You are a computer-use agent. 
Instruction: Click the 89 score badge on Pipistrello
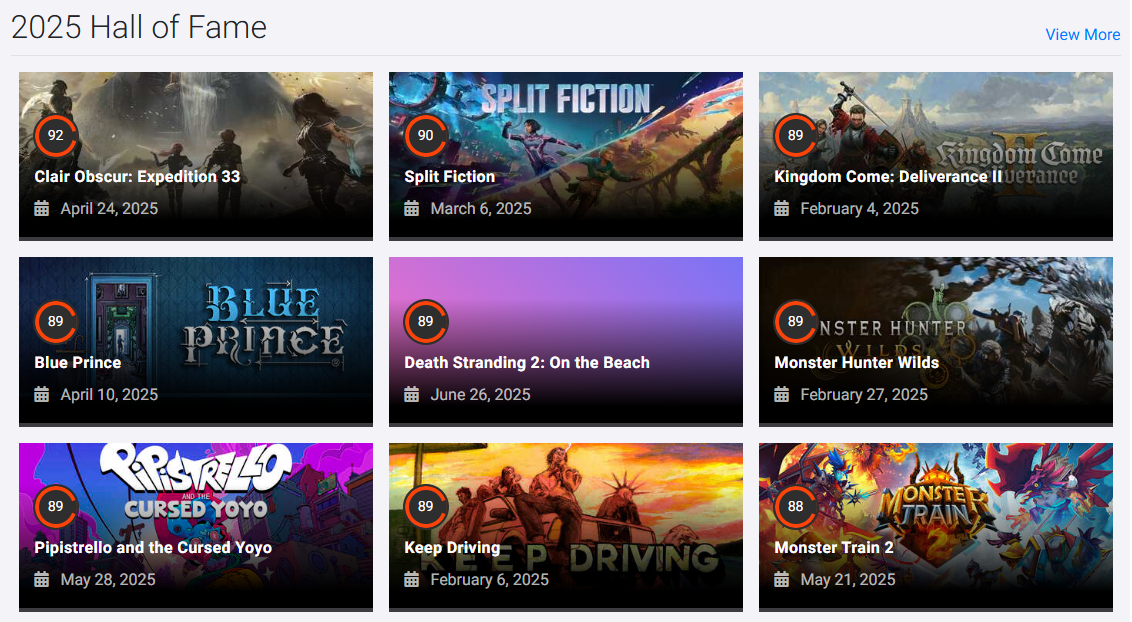coord(56,507)
